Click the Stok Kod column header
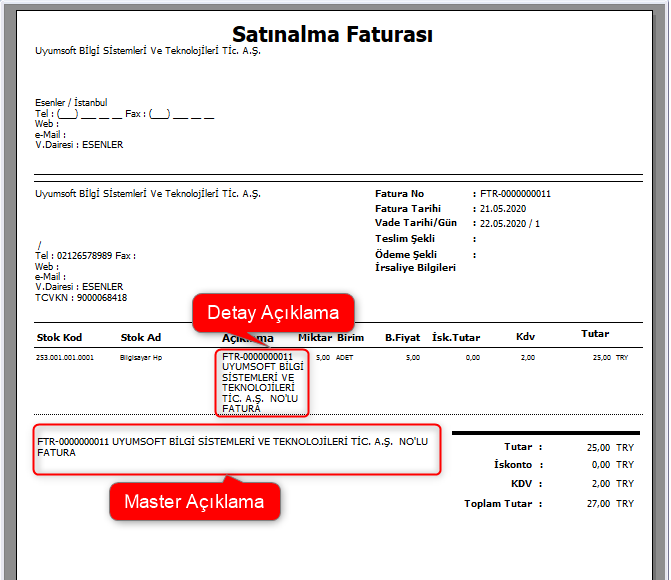Viewport: 671px width, 580px height. (x=61, y=338)
